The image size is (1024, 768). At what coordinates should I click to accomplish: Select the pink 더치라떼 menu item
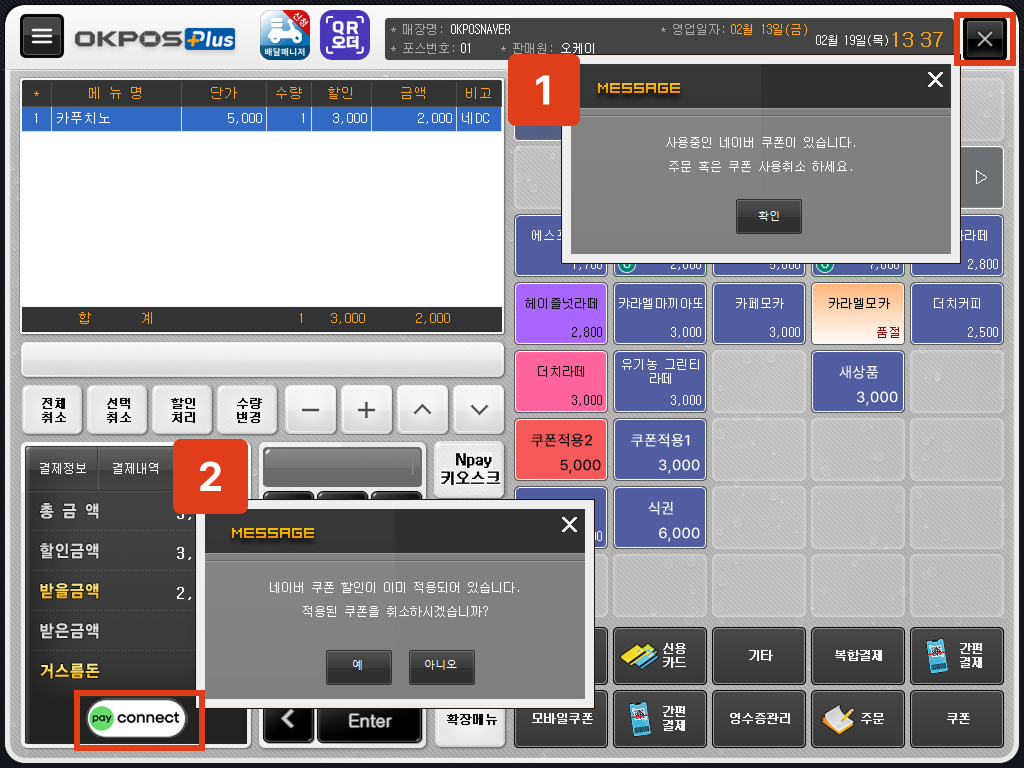[x=560, y=381]
